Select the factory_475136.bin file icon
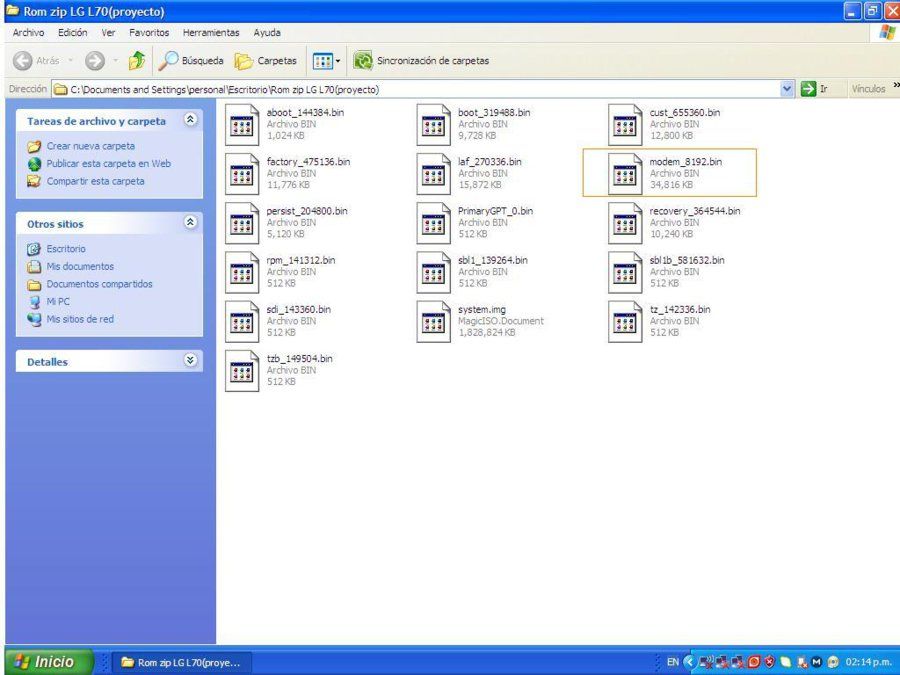Screen dimensions: 900x675 (x=242, y=174)
